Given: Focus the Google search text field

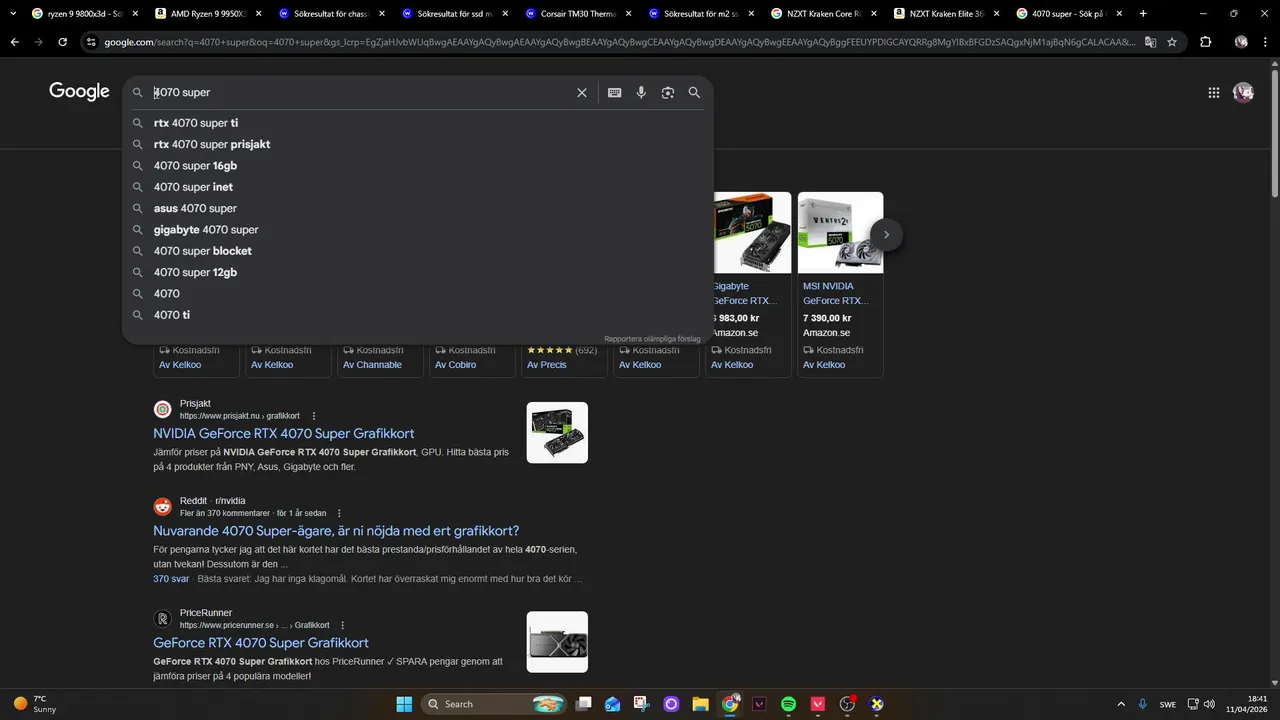Looking at the screenshot, I should point(360,92).
